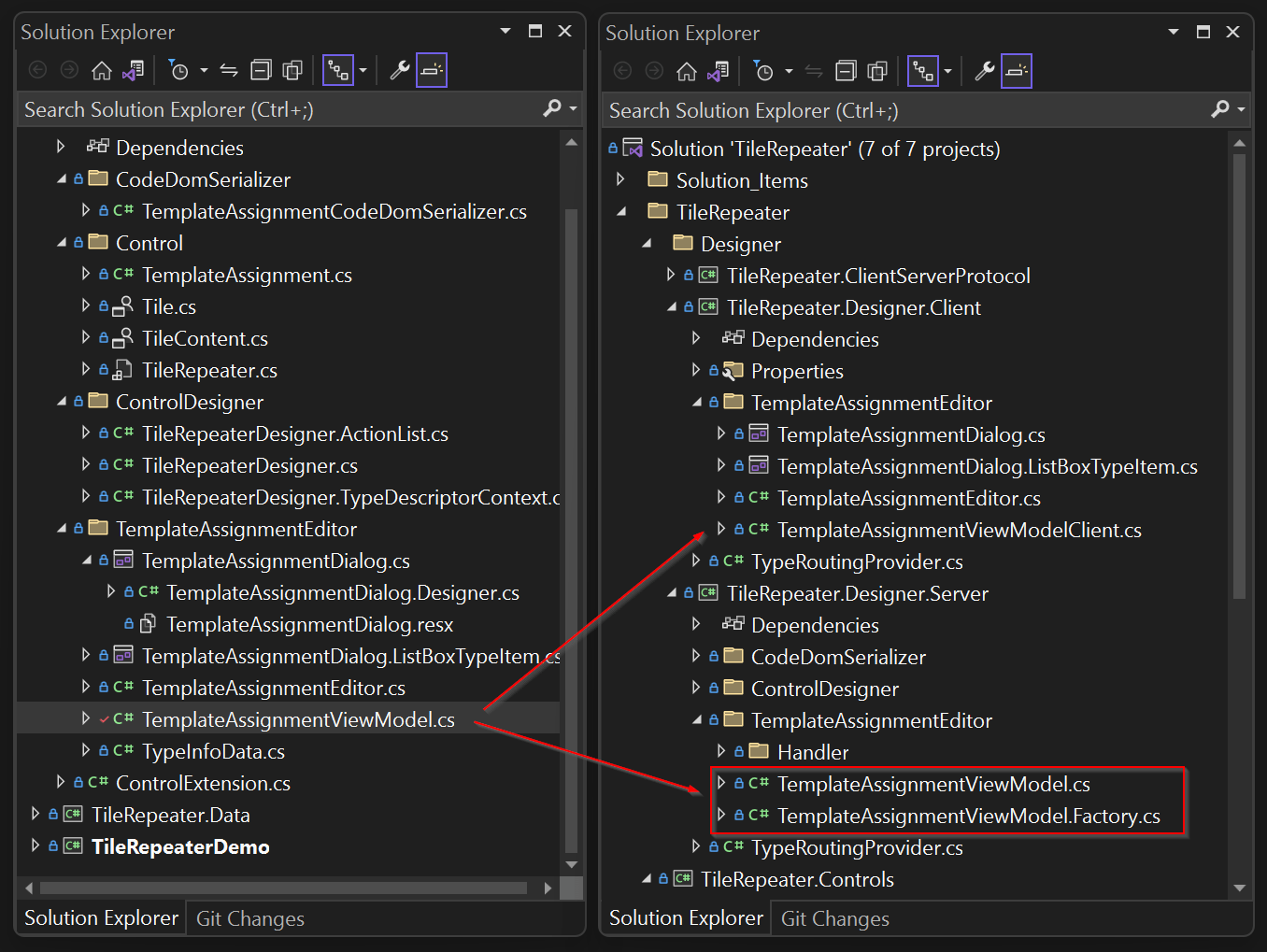Open Pending Changes Filter dropdown arrow in left toolbar
The width and height of the screenshot is (1267, 952).
coord(203,70)
